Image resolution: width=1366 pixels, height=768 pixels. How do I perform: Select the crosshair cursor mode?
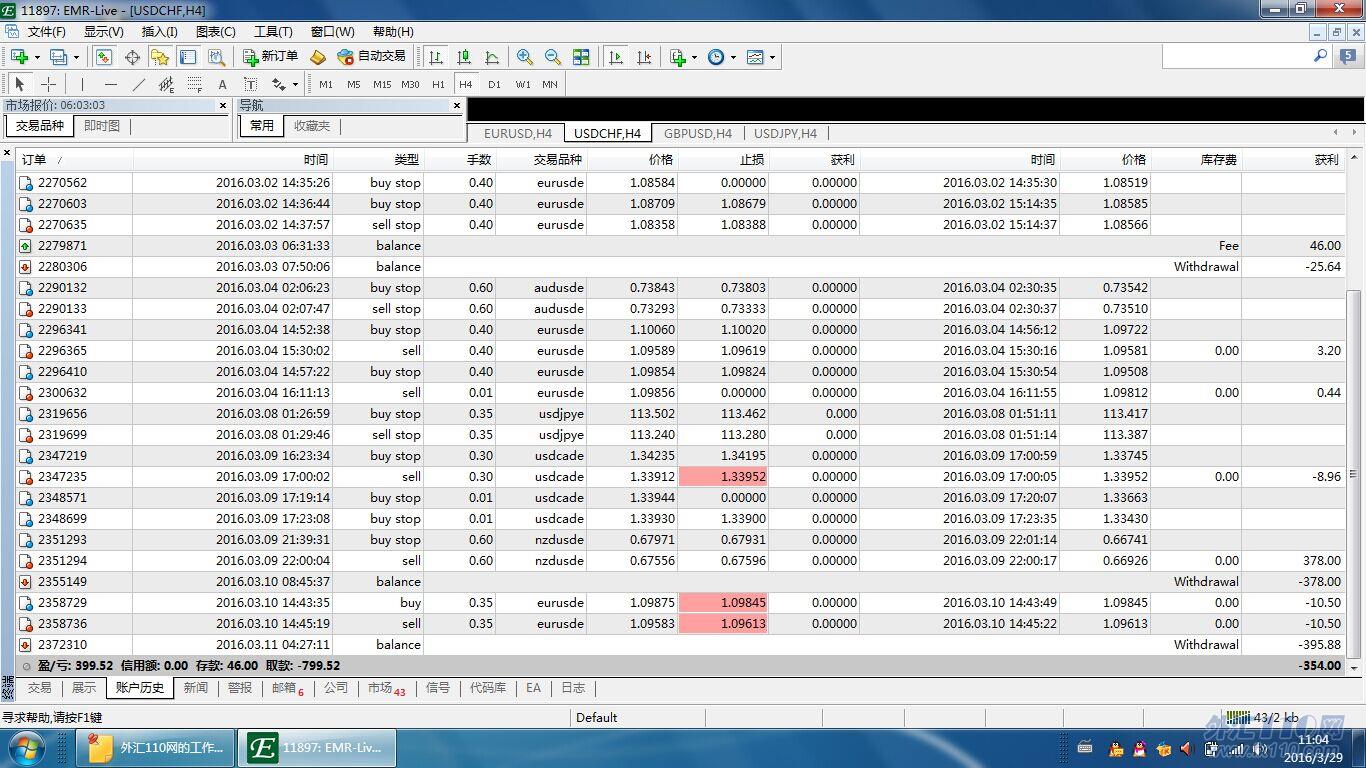point(47,85)
